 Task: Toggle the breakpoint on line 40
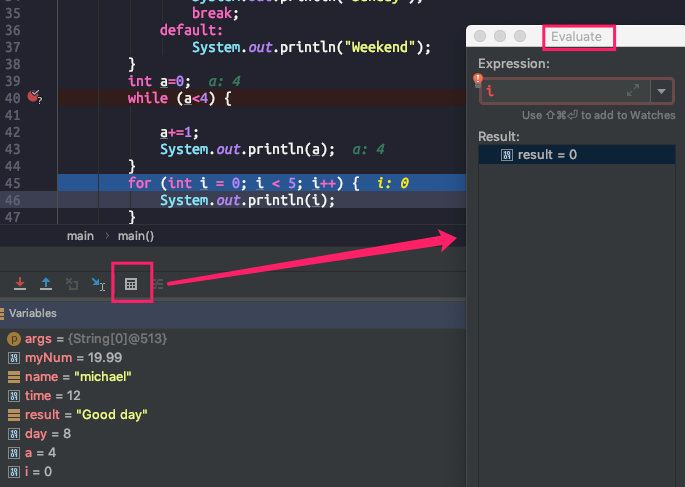33,96
